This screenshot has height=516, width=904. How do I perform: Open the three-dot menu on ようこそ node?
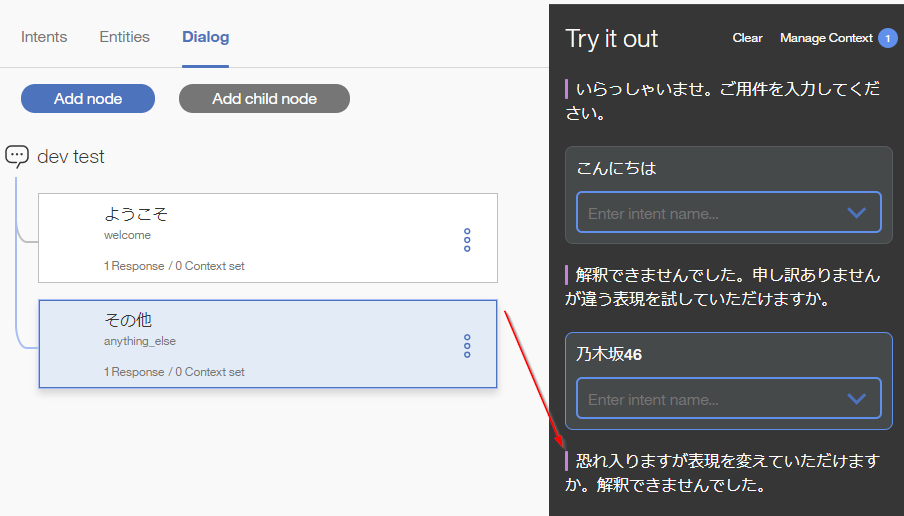click(x=467, y=240)
